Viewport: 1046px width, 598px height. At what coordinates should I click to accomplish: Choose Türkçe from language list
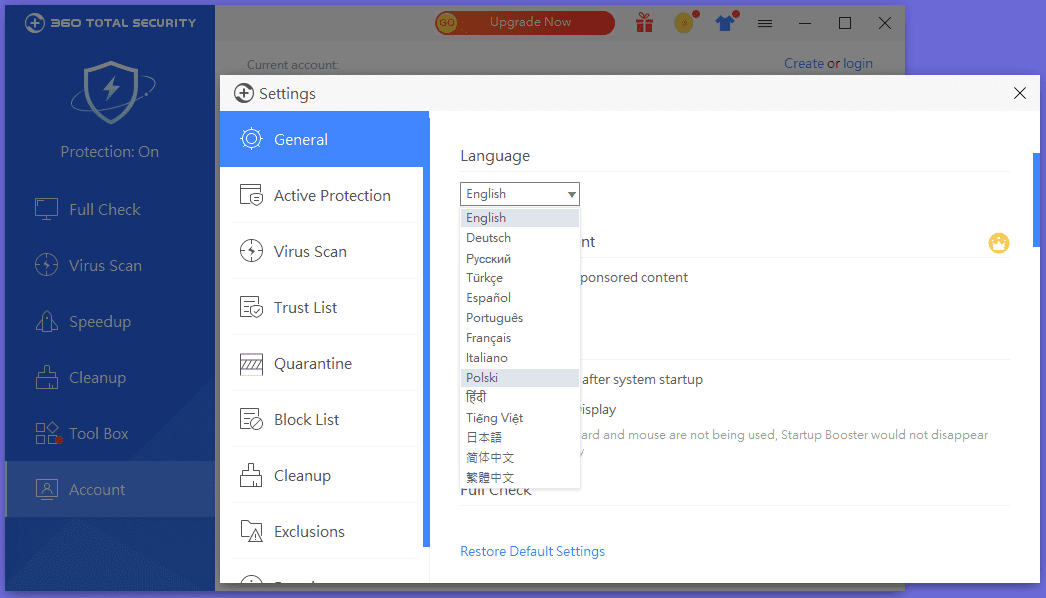point(520,278)
